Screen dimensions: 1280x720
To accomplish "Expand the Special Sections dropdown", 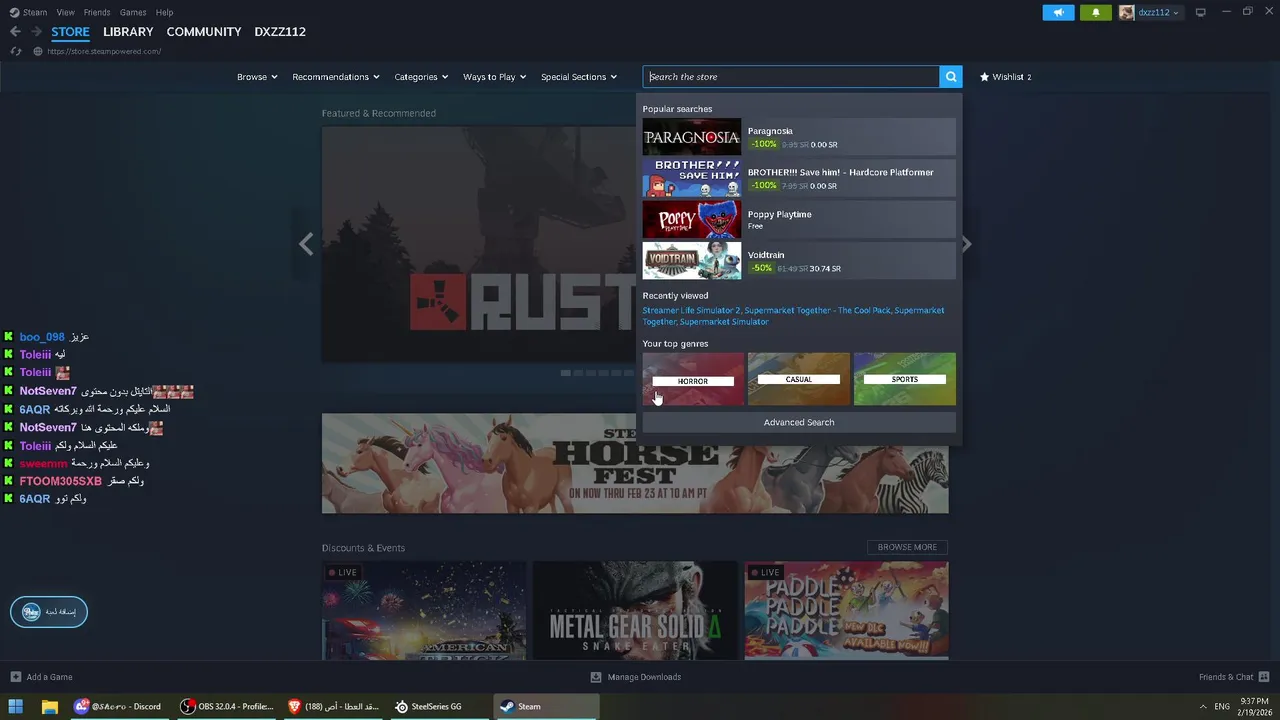I will pos(579,77).
